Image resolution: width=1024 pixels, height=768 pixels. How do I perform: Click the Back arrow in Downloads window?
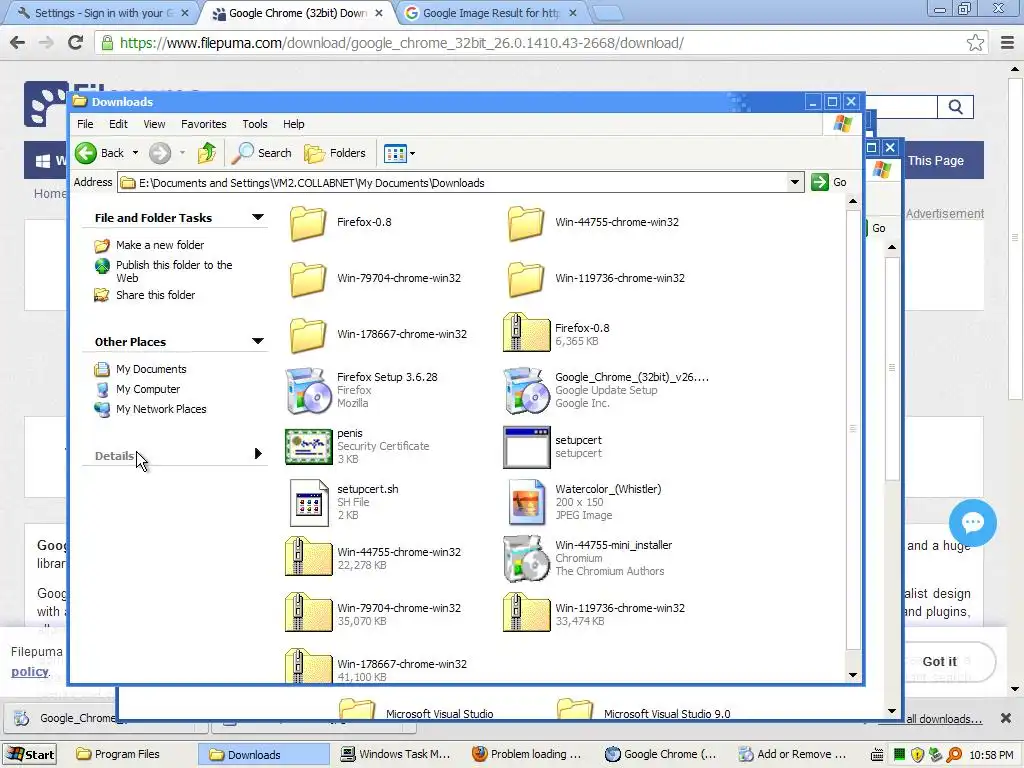[86, 153]
